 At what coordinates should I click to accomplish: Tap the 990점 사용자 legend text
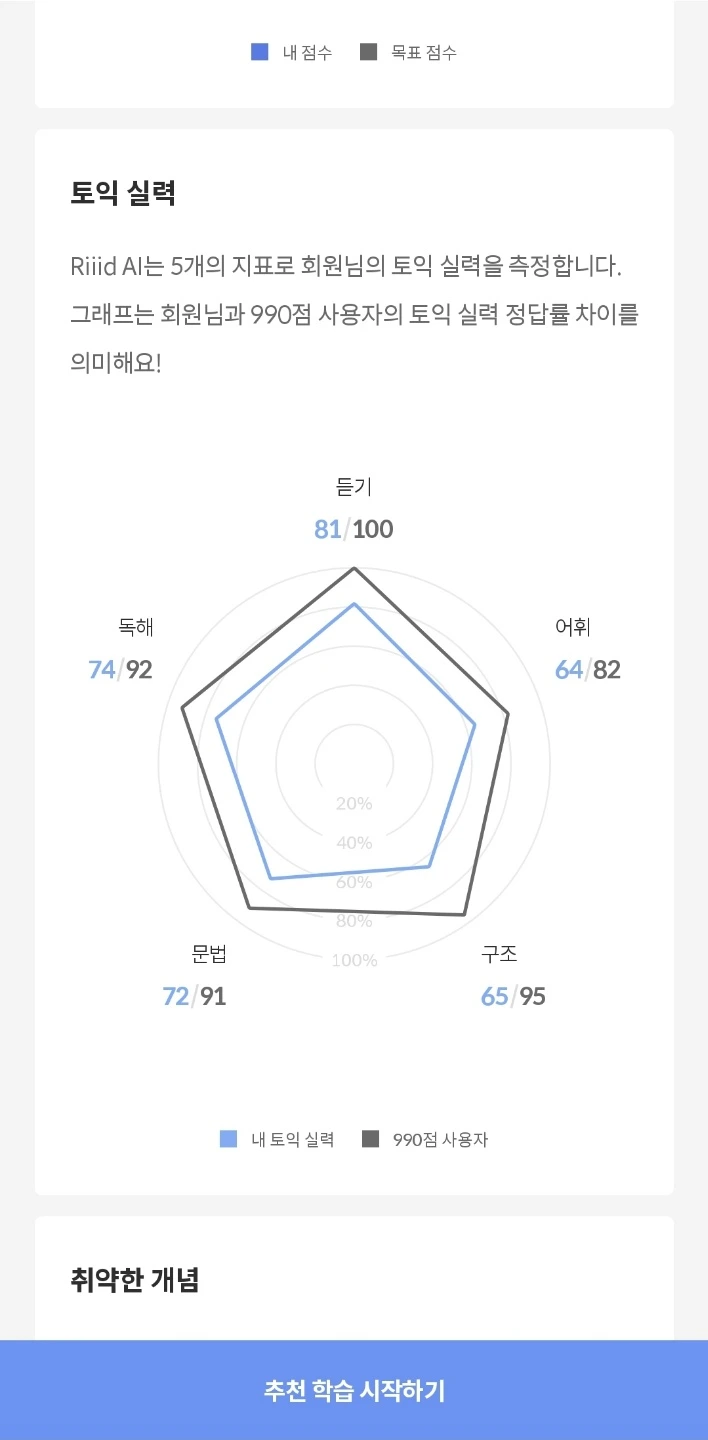440,1139
